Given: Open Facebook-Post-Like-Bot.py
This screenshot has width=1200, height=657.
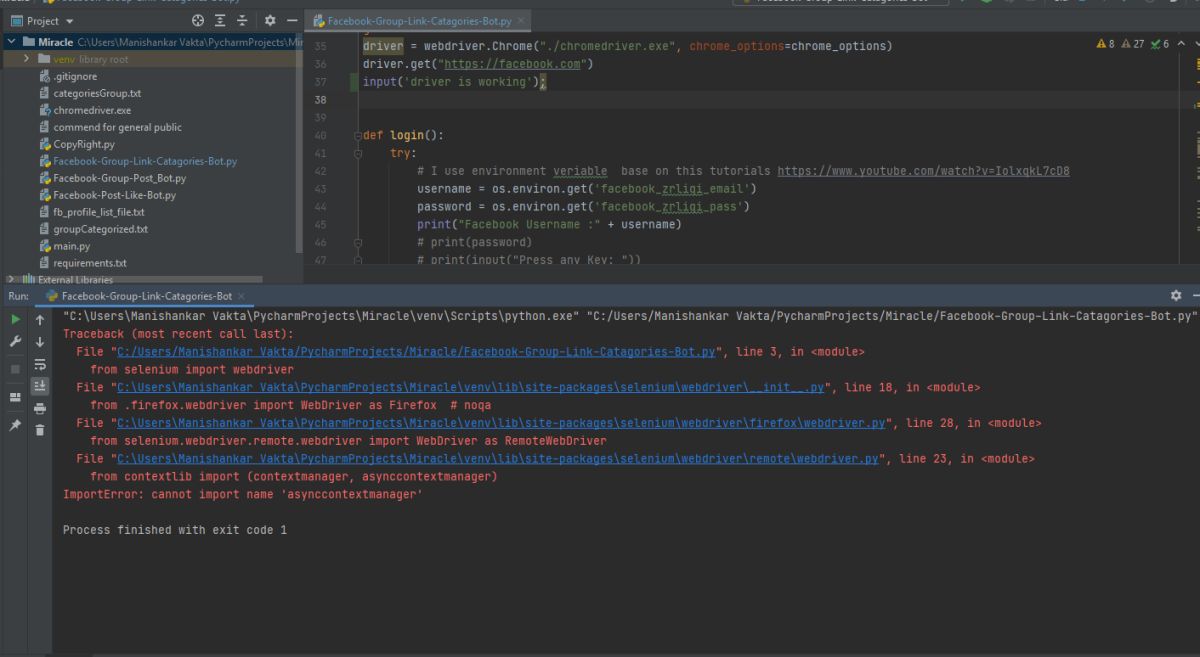Looking at the screenshot, I should pos(114,195).
